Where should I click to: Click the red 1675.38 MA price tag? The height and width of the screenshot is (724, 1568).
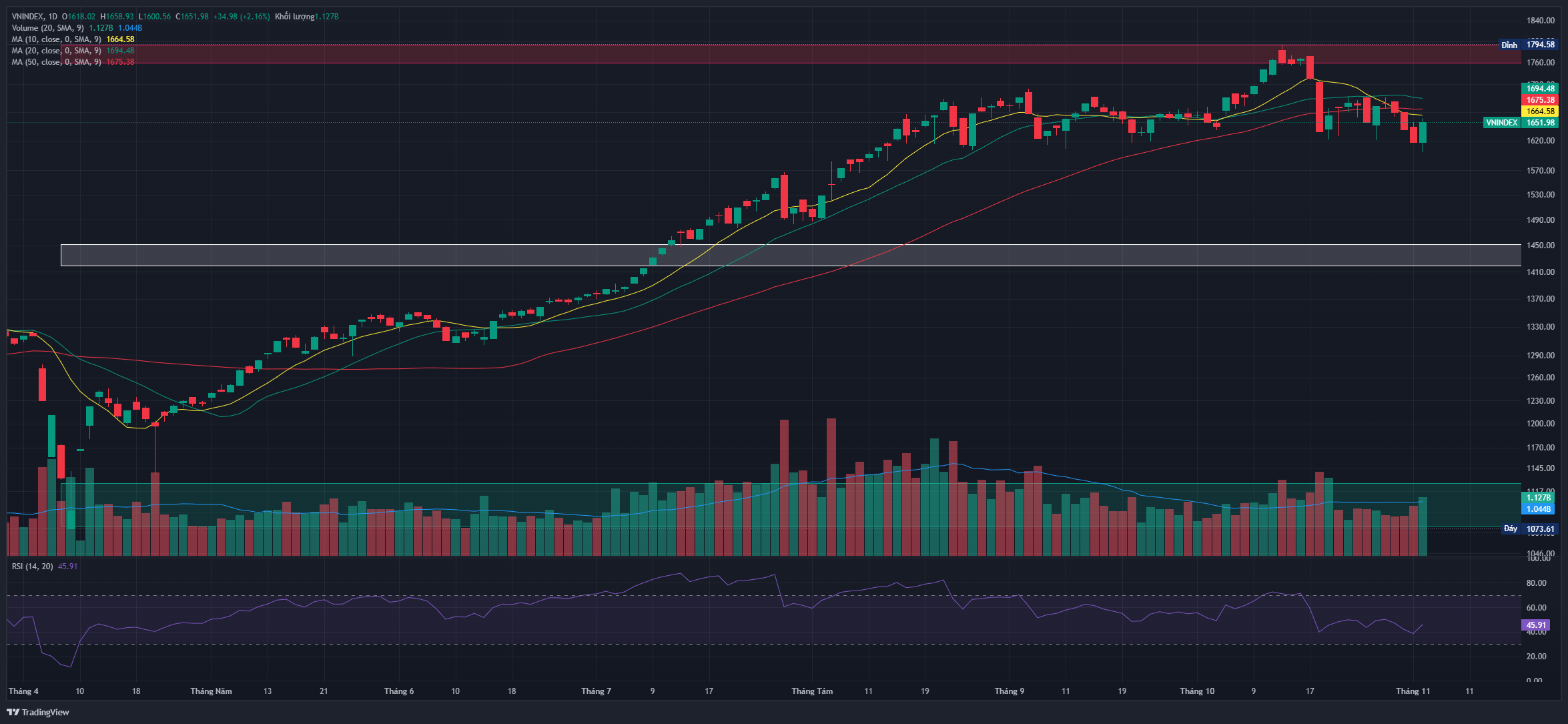click(x=1540, y=100)
